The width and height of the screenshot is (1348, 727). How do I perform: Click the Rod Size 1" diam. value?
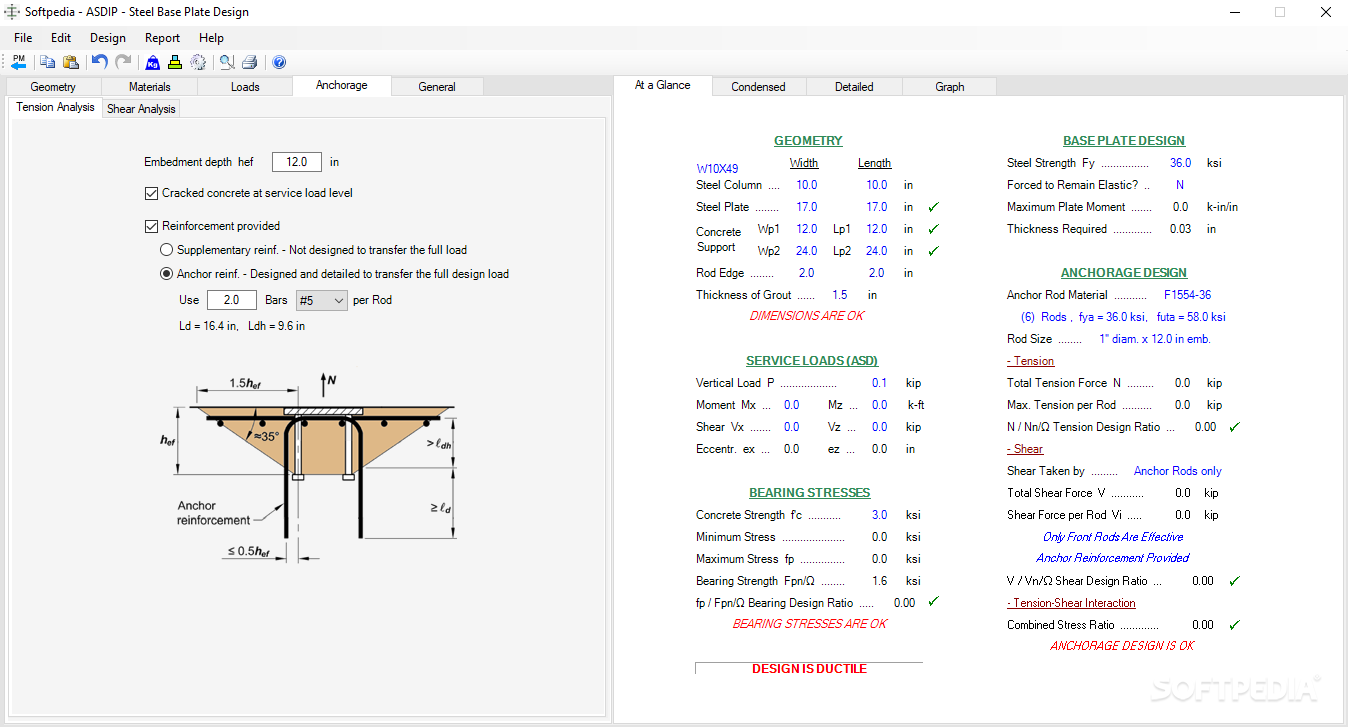tap(1155, 339)
